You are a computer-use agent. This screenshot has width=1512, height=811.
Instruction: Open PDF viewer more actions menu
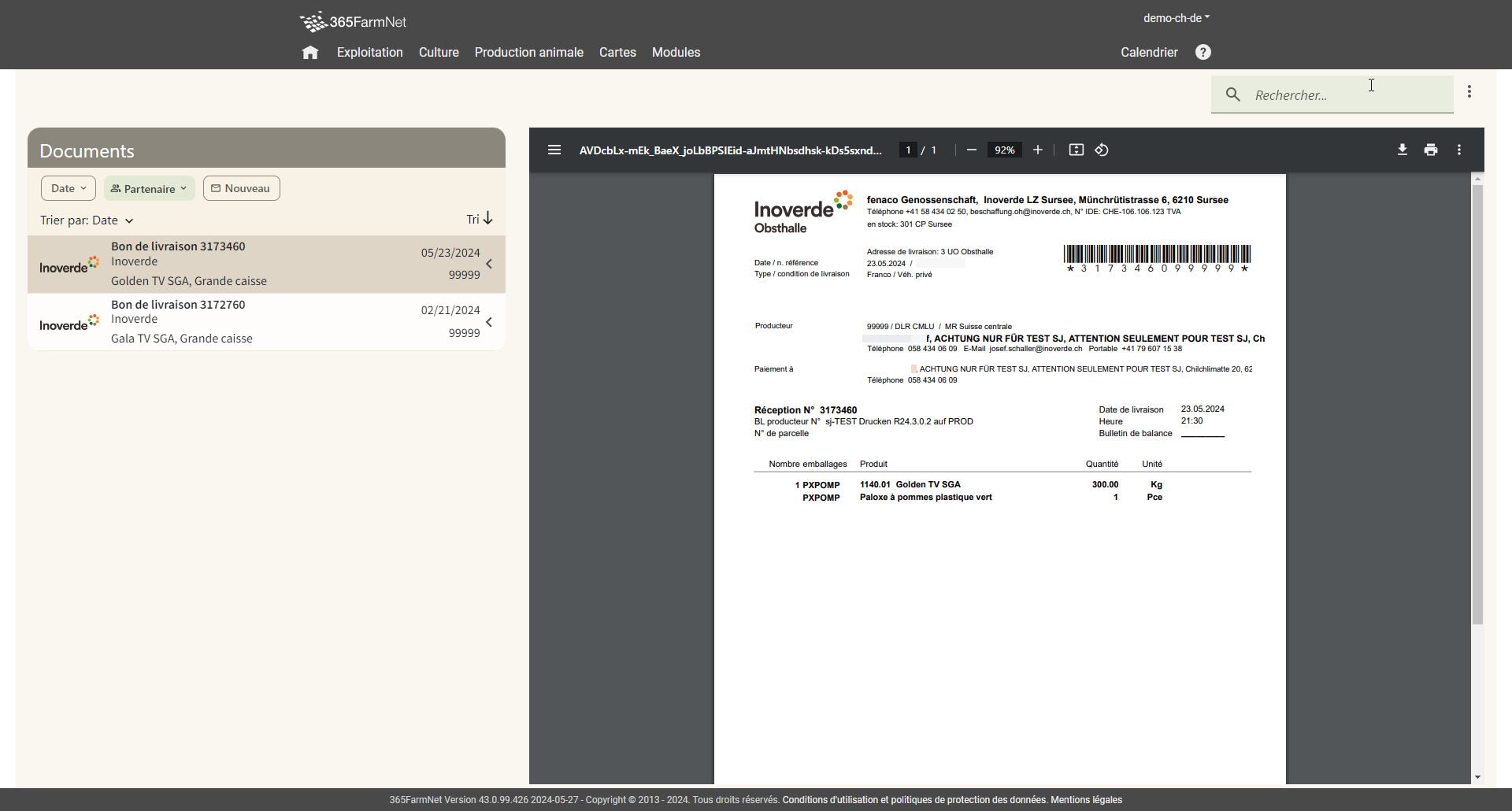[x=1459, y=150]
